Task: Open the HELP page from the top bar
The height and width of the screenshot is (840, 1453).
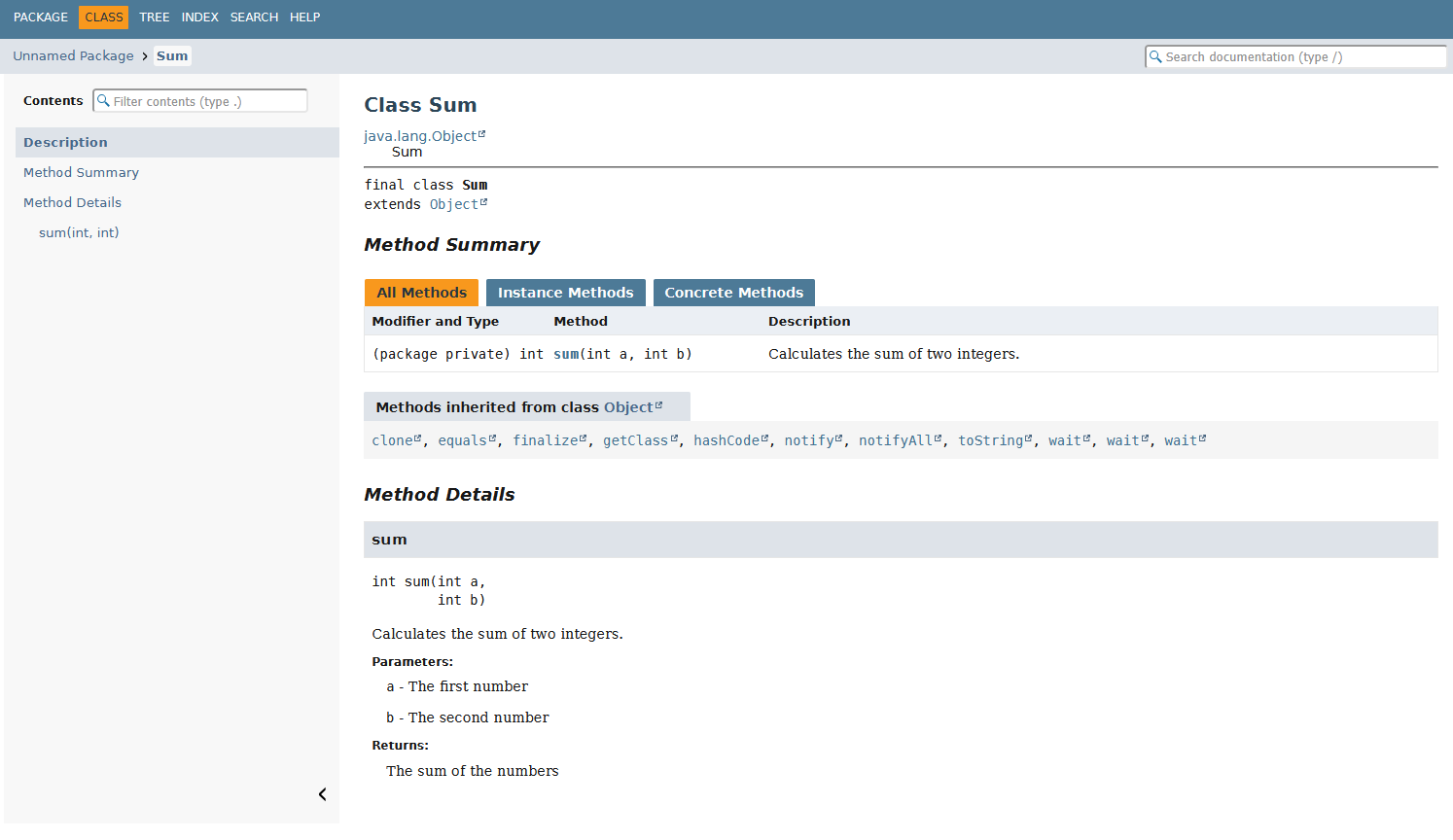Action: 304,17
